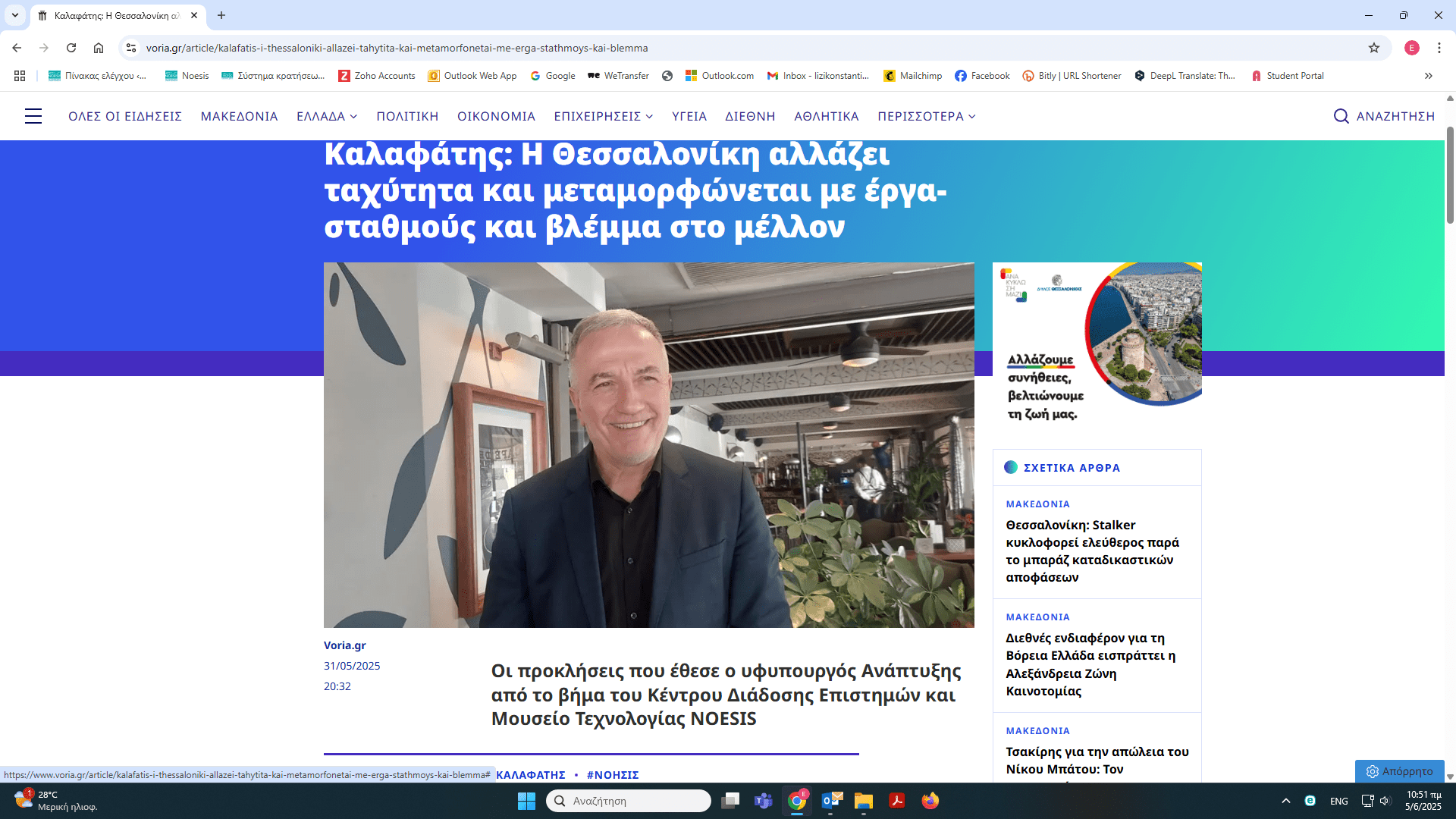This screenshot has height=819, width=1456.
Task: Open the hamburger menu icon
Action: pos(33,116)
